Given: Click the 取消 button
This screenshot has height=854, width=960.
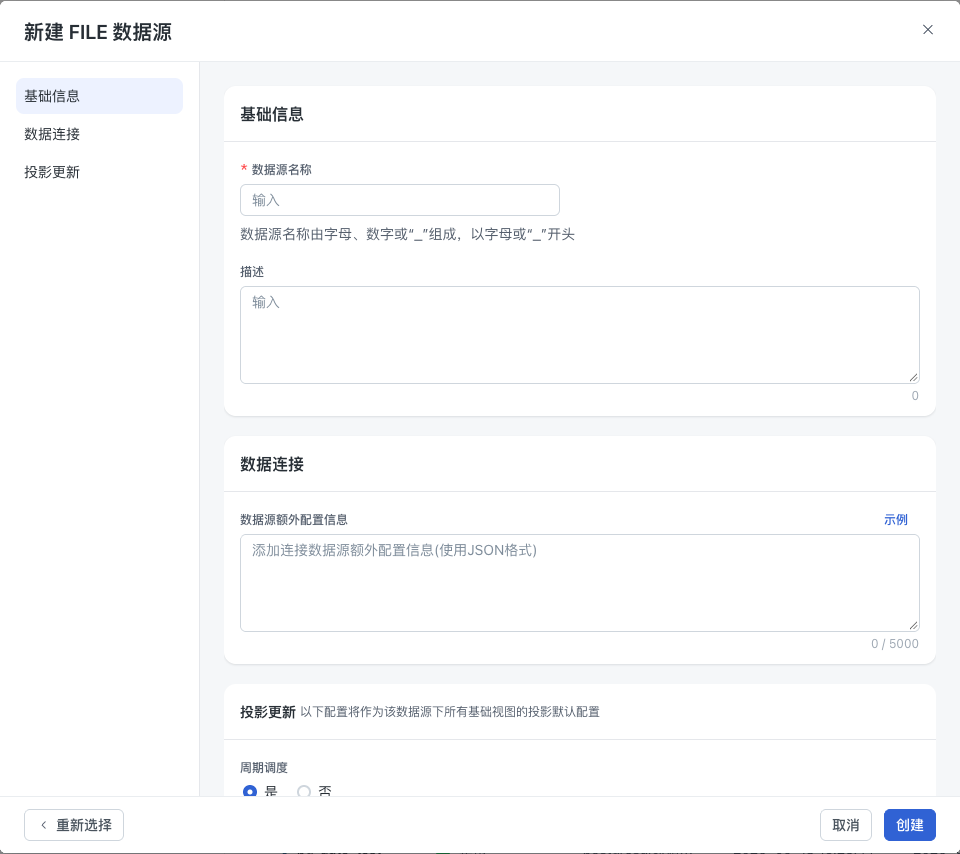Looking at the screenshot, I should tap(846, 825).
